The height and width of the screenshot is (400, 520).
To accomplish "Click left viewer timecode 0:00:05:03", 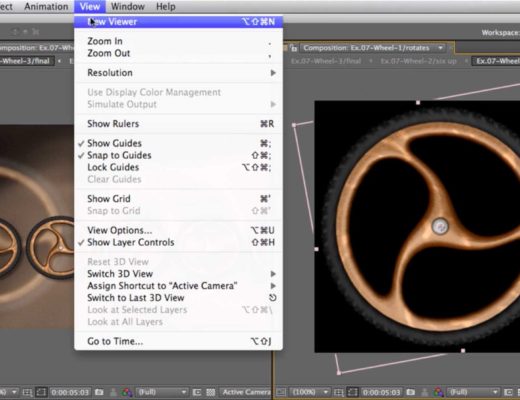I will (70, 392).
